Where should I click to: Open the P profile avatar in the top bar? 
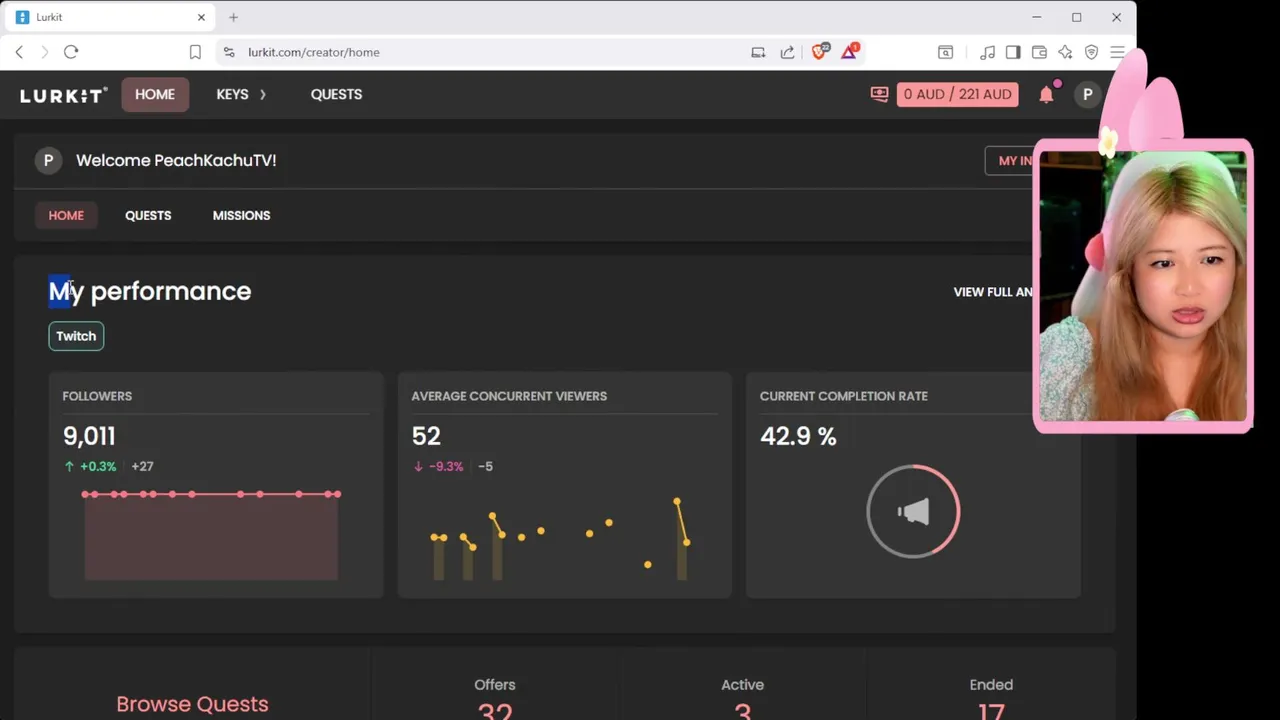tap(1087, 94)
